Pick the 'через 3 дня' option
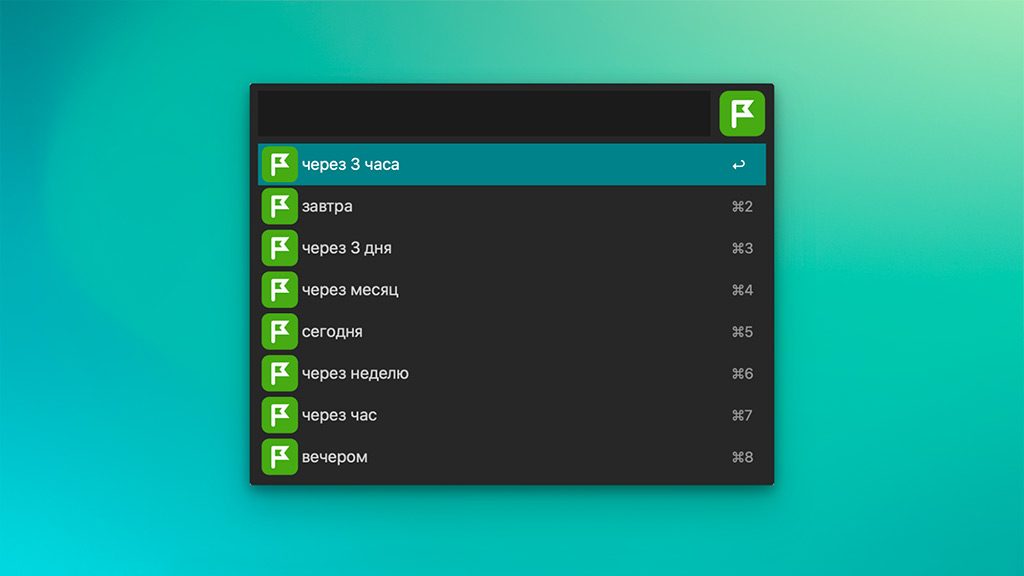The height and width of the screenshot is (576, 1024). (x=512, y=248)
